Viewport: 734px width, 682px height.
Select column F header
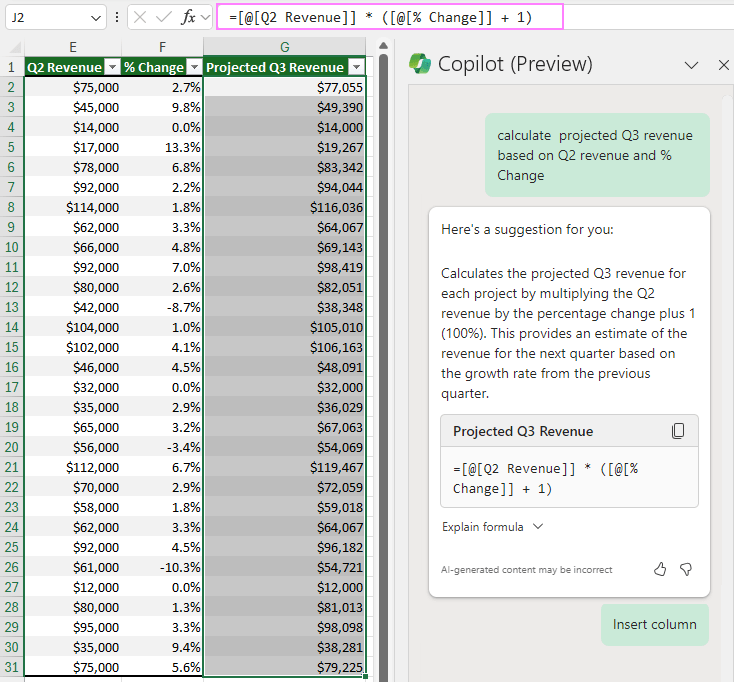point(162,47)
